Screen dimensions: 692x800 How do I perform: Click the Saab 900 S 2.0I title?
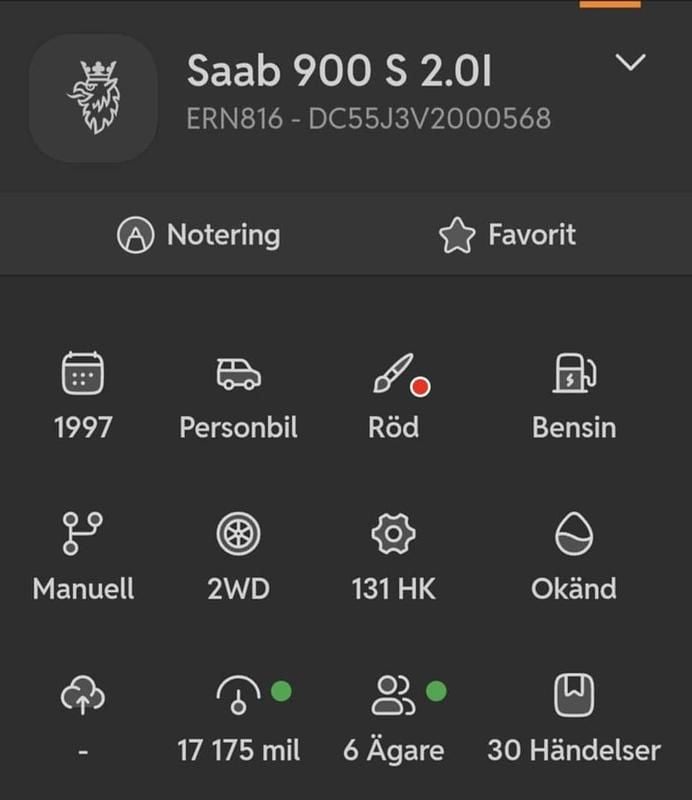(339, 70)
